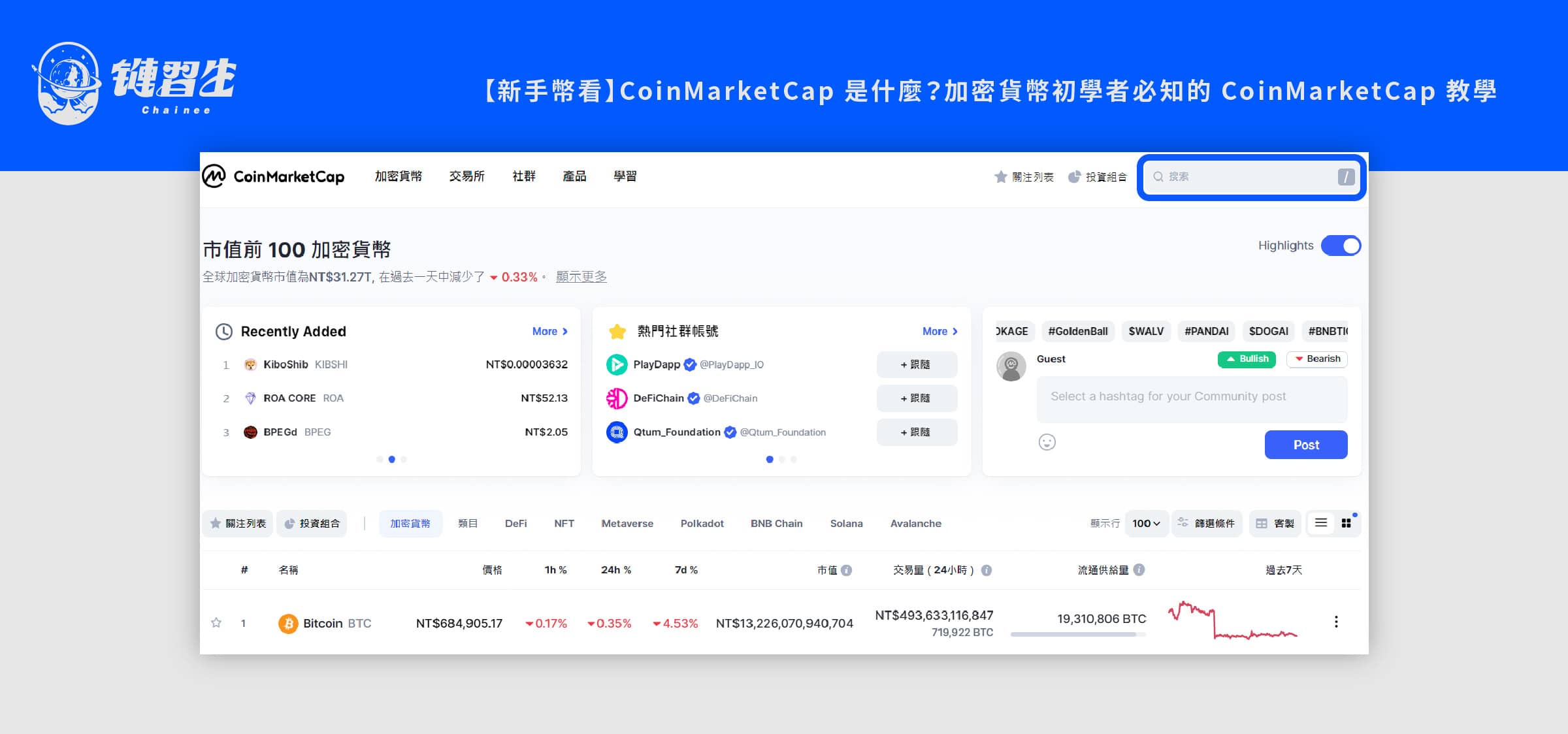Click the search input field
Screen dimensions: 1568x734
pos(1252,177)
